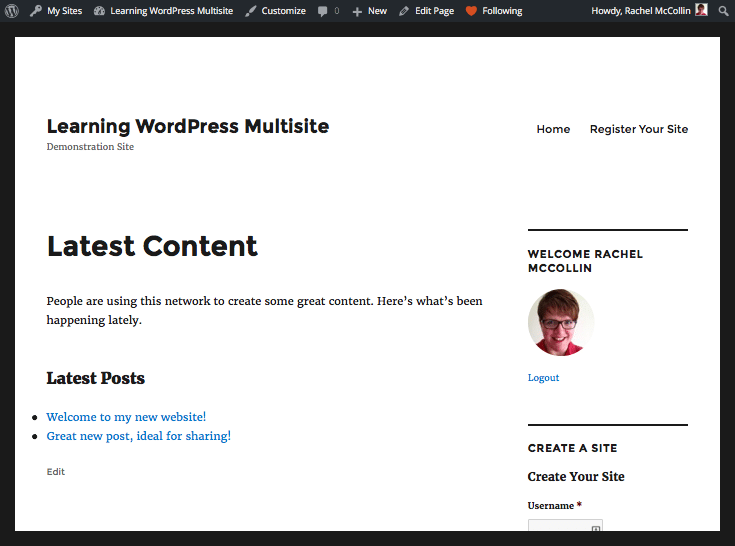This screenshot has width=735, height=546.
Task: Click the Logout link in sidebar
Action: 543,377
